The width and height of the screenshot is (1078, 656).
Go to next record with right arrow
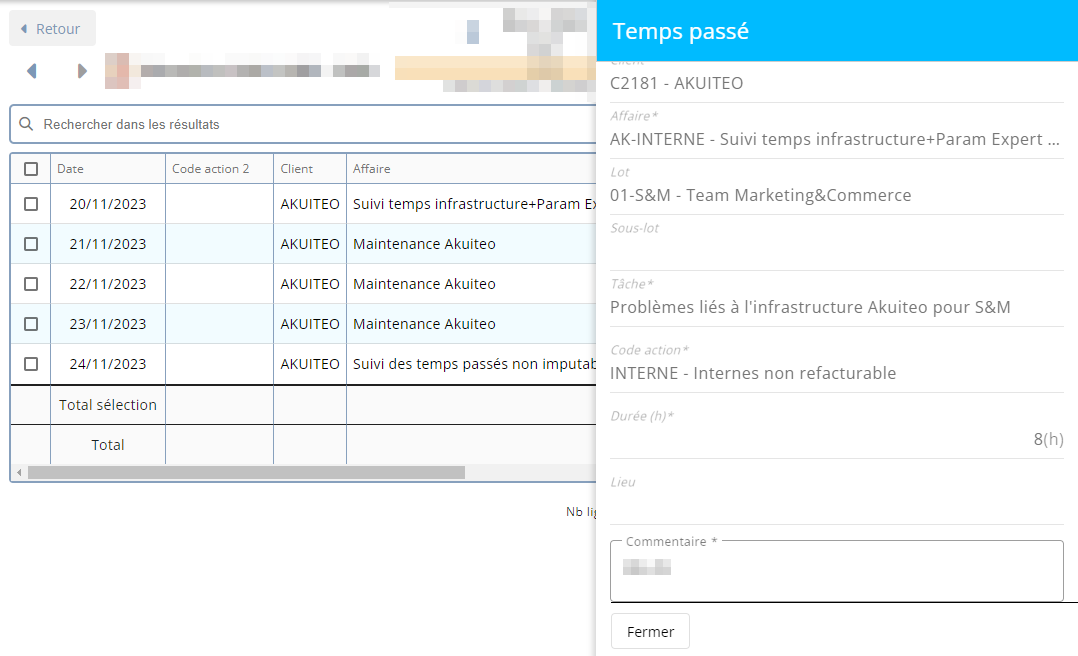coord(82,71)
